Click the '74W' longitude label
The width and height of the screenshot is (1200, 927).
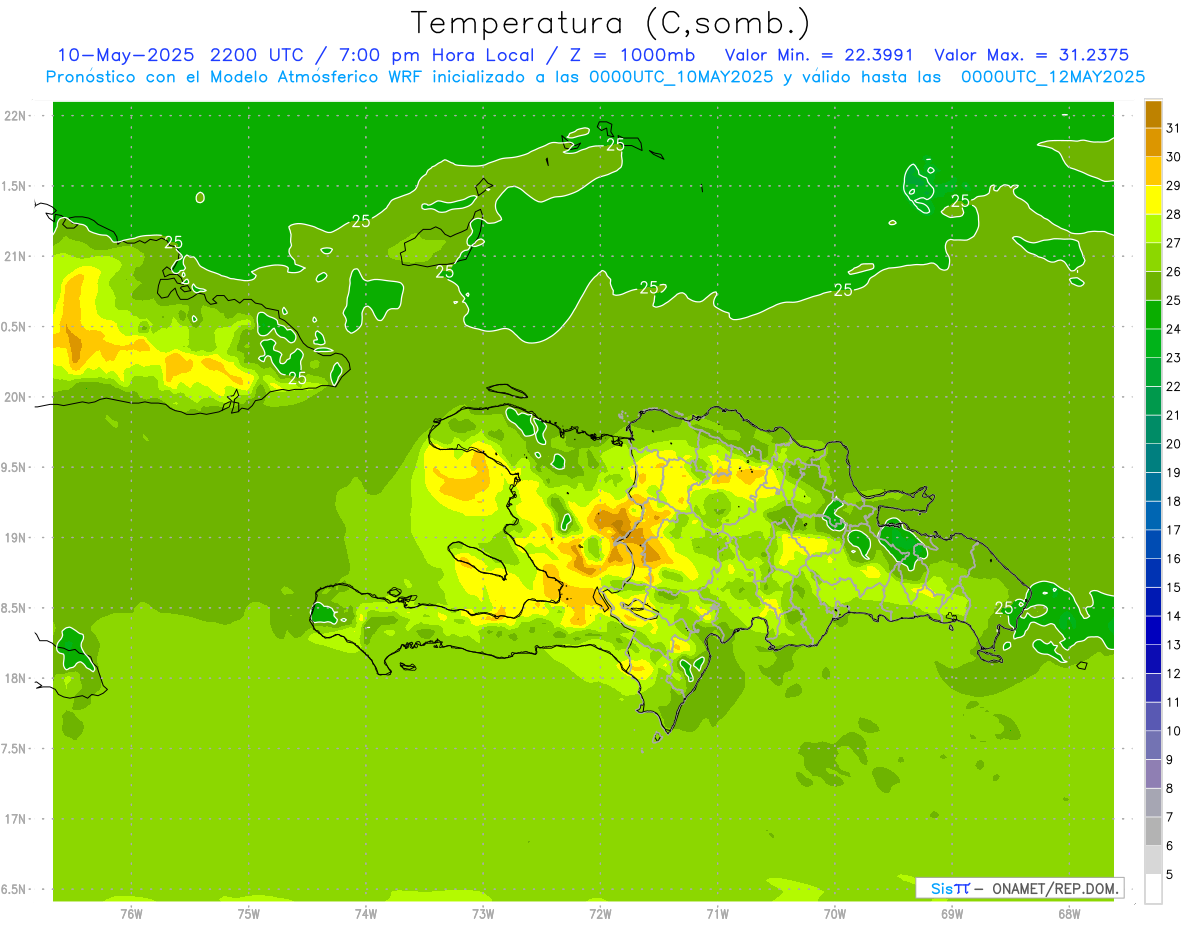(366, 913)
